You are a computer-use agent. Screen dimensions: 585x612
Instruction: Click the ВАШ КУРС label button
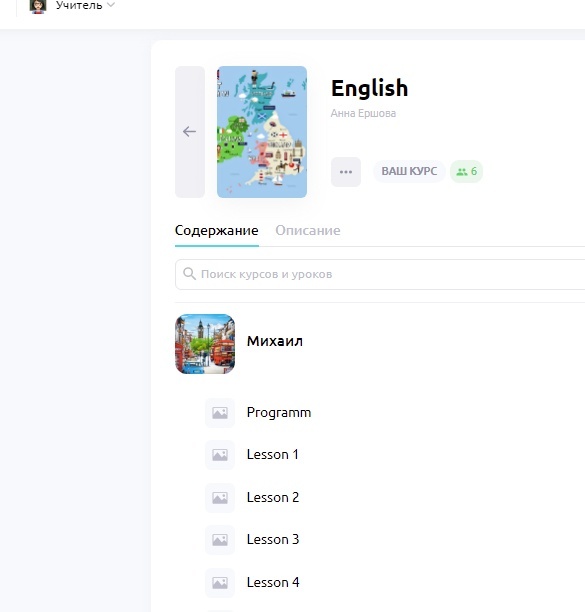point(409,171)
